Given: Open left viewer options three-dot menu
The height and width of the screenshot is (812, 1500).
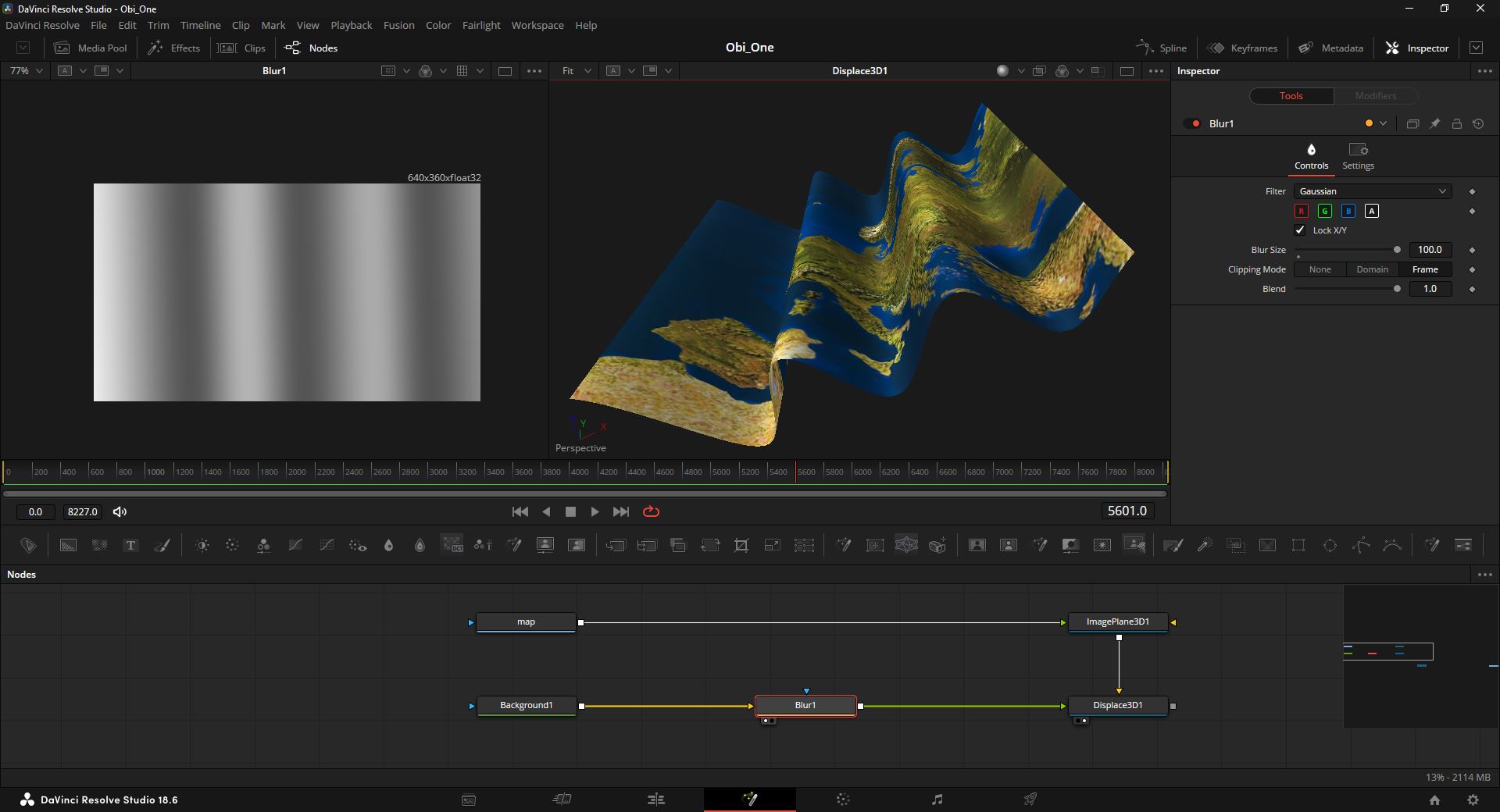Looking at the screenshot, I should coord(534,70).
